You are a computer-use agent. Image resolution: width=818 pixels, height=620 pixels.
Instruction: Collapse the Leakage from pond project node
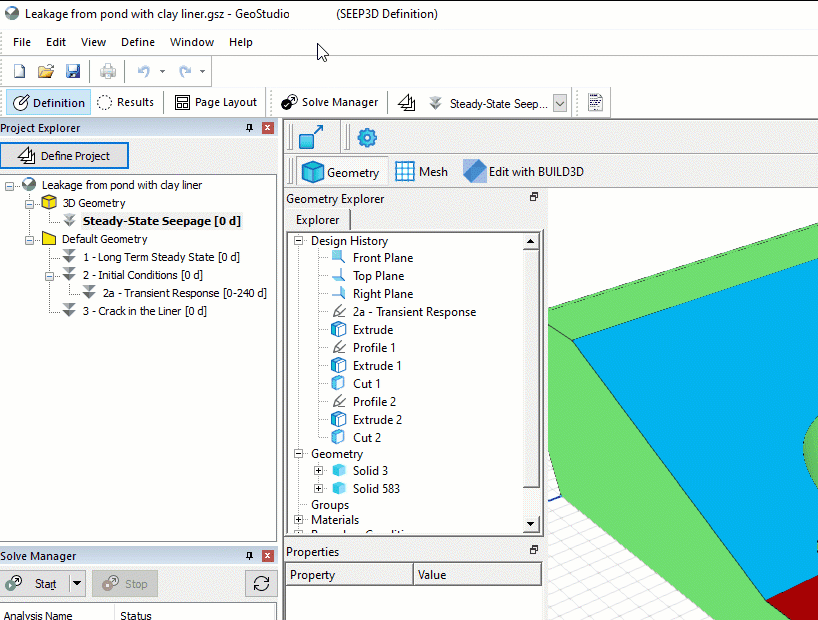(x=9, y=186)
